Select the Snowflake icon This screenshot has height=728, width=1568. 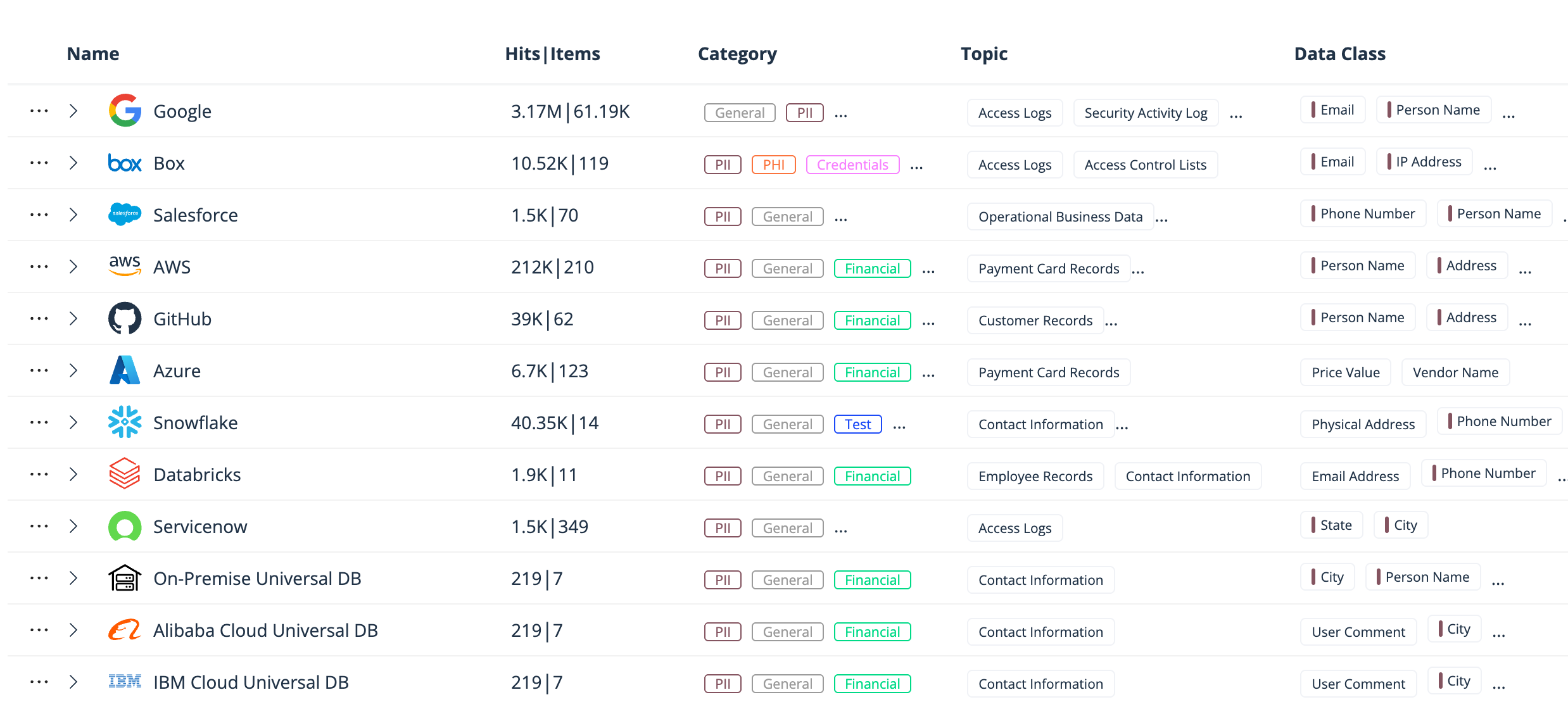click(x=124, y=422)
